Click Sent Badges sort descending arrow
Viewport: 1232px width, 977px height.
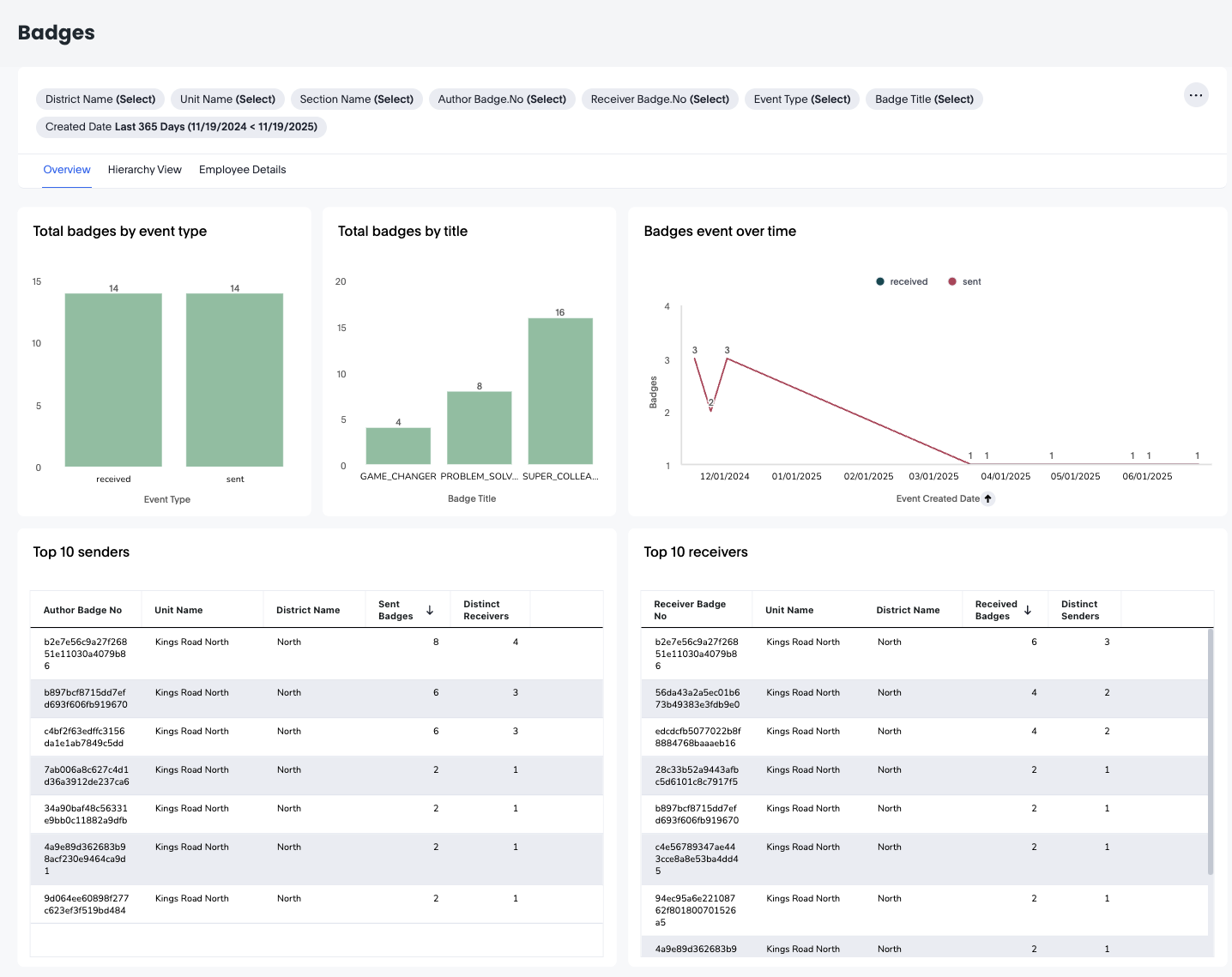pos(430,611)
